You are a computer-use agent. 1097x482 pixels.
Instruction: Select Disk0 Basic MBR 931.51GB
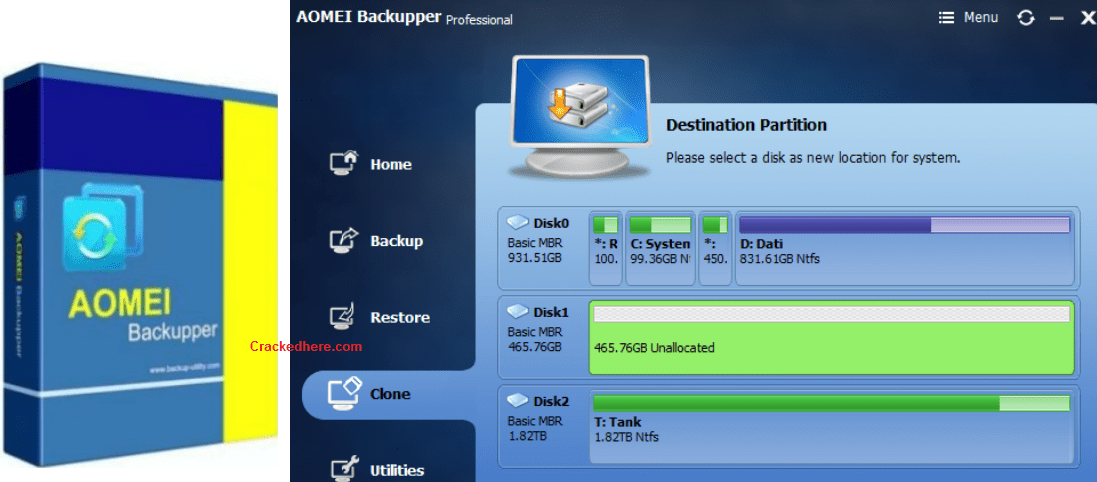pyautogui.click(x=542, y=248)
